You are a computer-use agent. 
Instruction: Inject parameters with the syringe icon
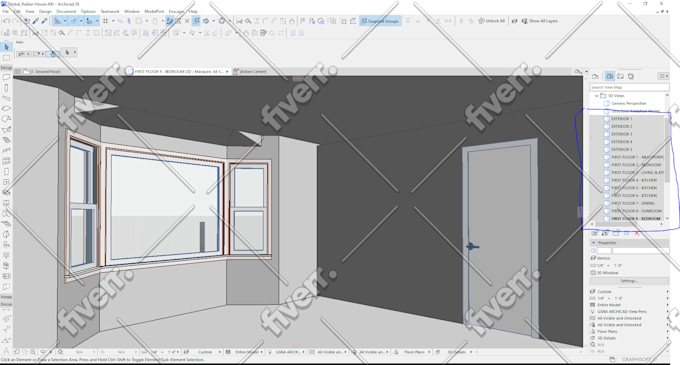pyautogui.click(x=44, y=21)
